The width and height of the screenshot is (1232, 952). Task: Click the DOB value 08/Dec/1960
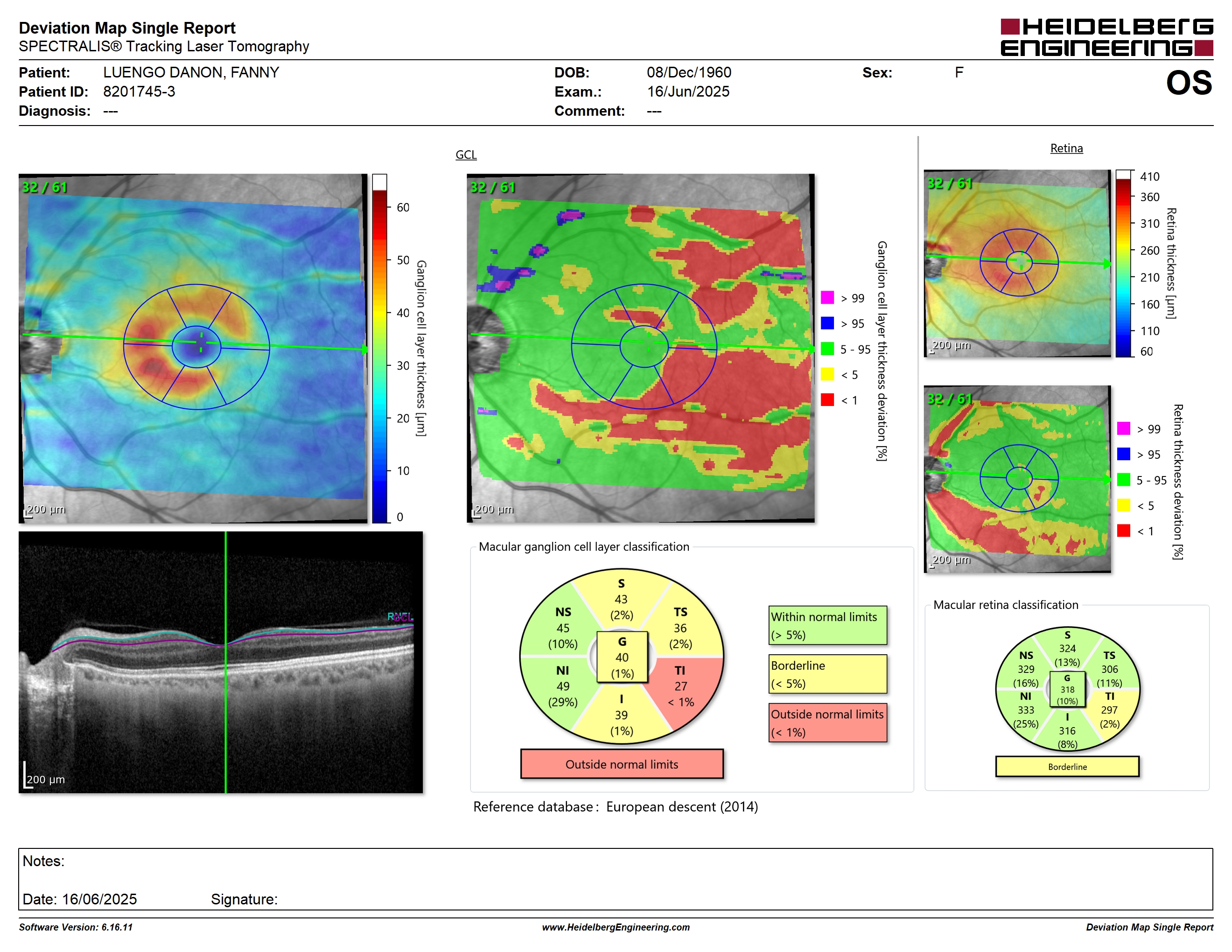(x=689, y=72)
